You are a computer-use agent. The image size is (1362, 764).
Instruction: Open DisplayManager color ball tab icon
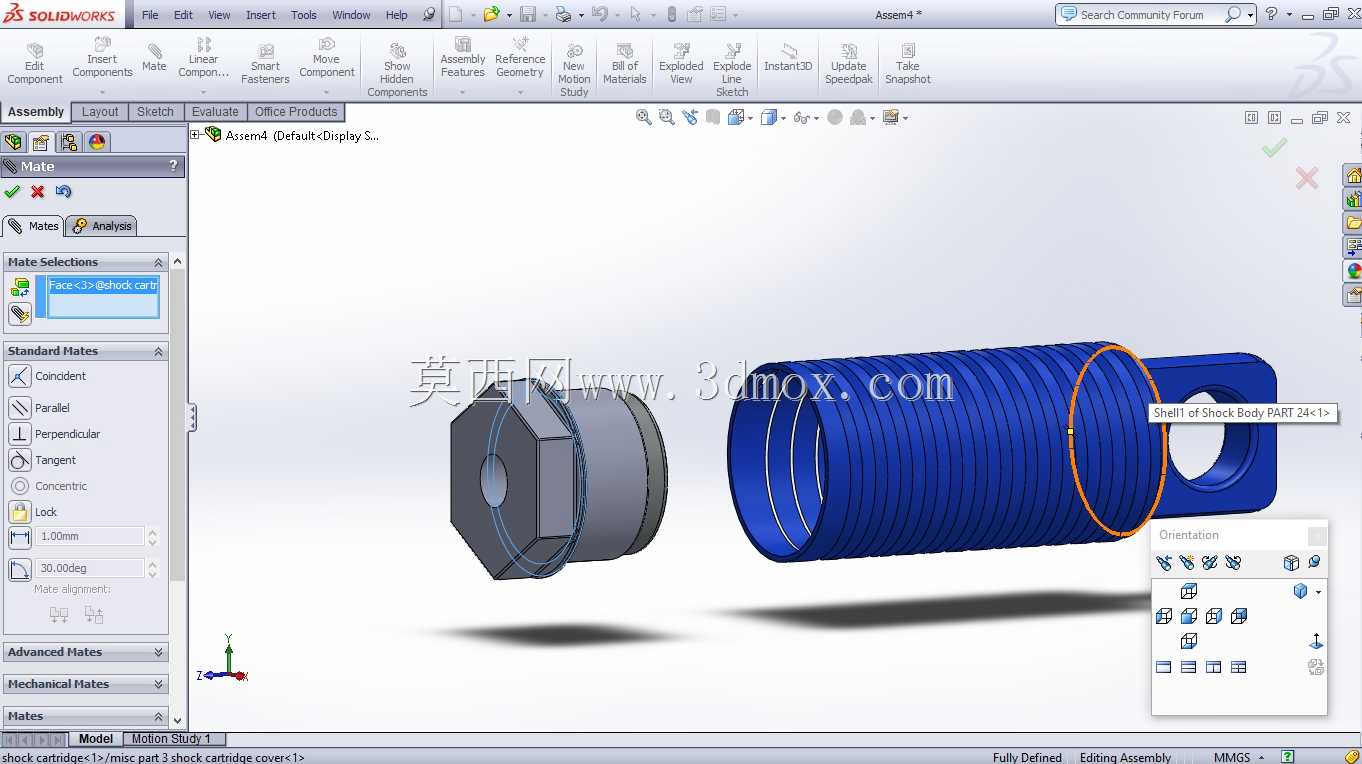coord(97,142)
